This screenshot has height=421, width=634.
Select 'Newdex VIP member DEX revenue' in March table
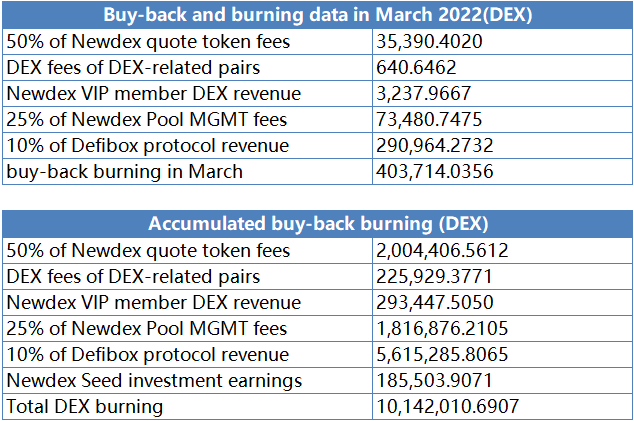click(x=154, y=93)
